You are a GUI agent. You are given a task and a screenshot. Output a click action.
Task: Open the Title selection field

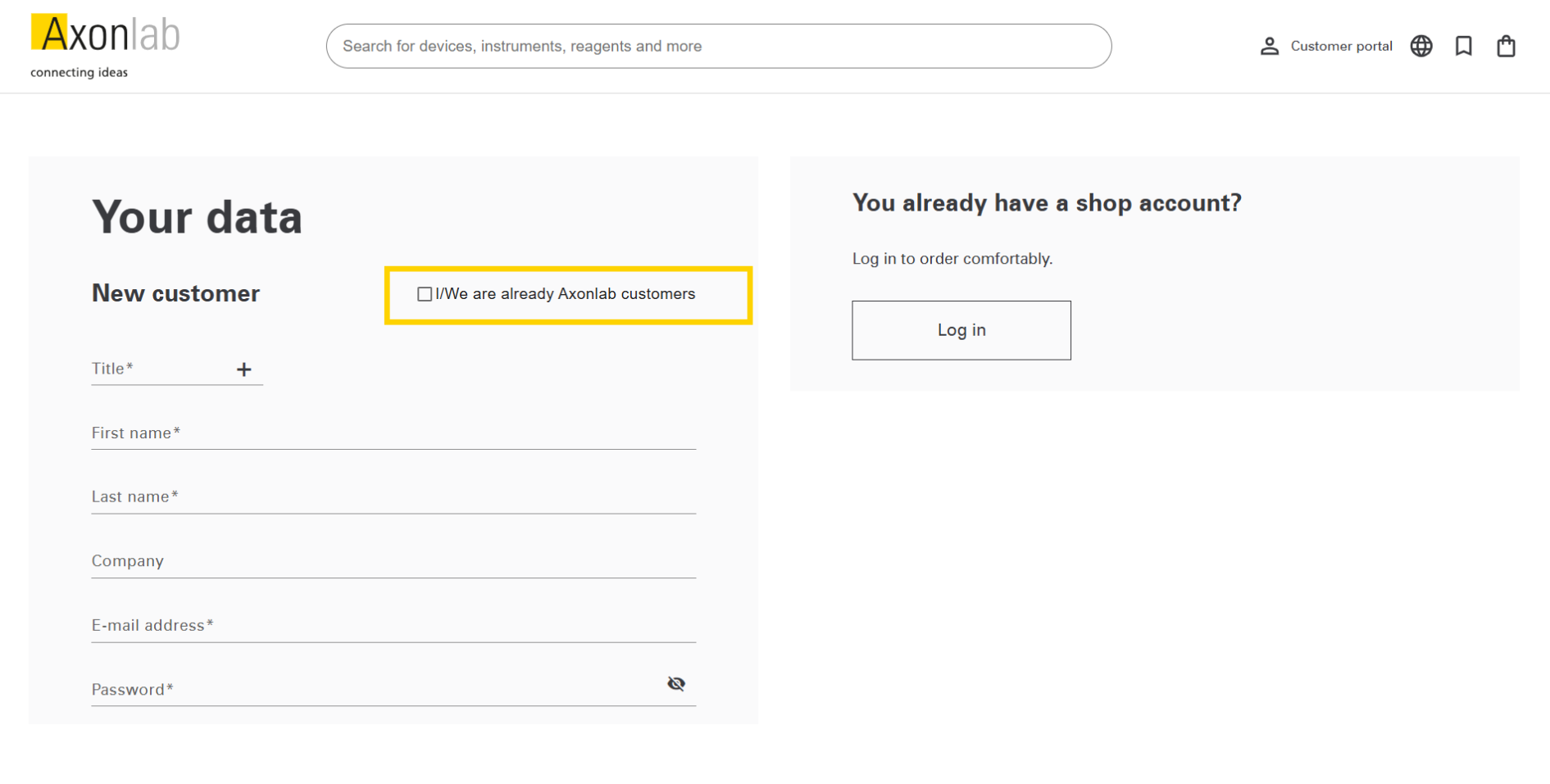click(x=177, y=369)
